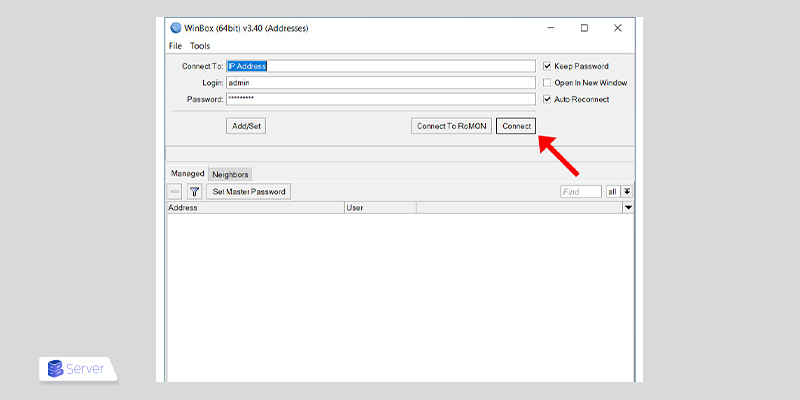
Task: Minimize the WinBox window
Action: pos(551,28)
